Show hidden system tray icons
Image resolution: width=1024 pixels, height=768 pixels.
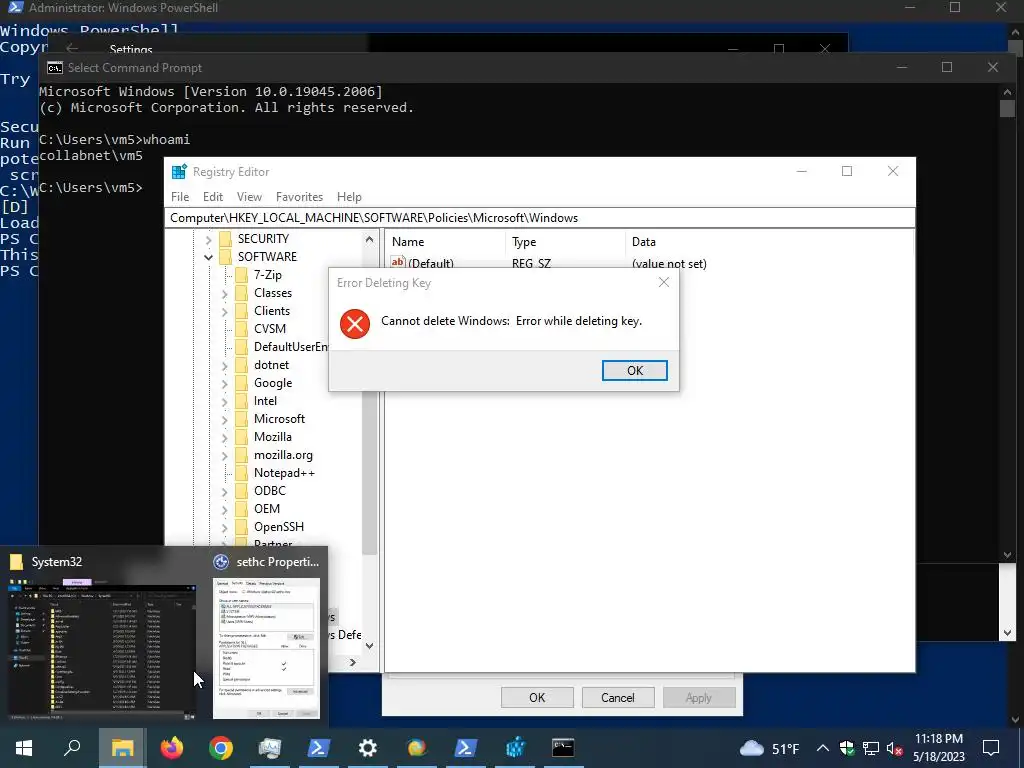pyautogui.click(x=823, y=748)
